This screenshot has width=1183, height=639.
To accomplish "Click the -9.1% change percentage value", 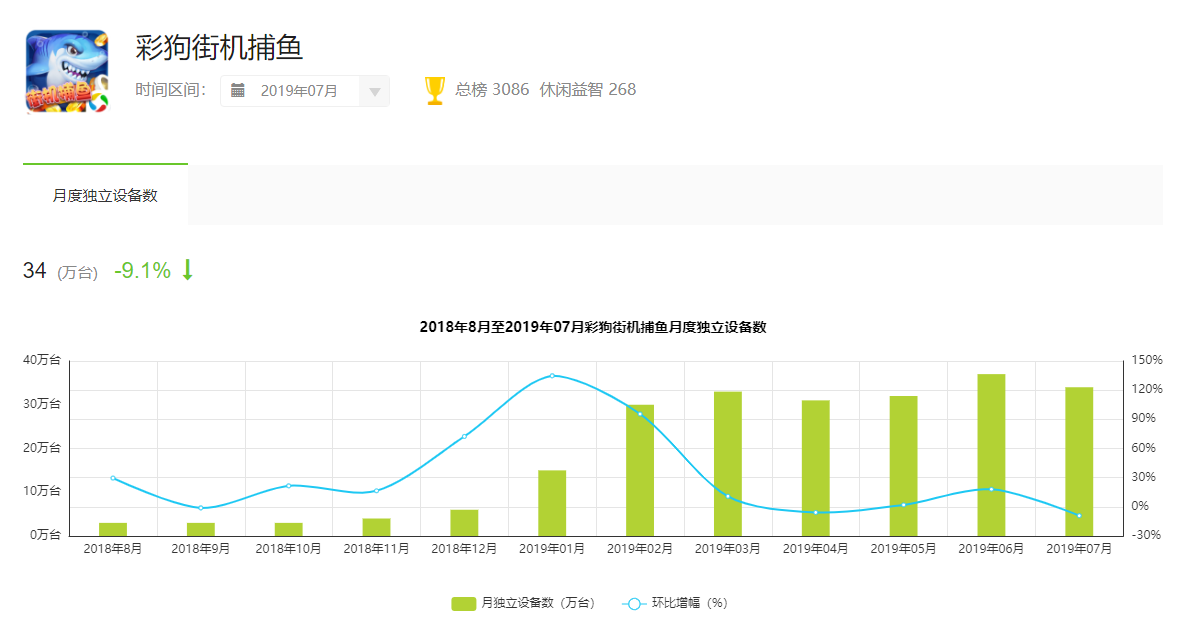I will tap(142, 270).
